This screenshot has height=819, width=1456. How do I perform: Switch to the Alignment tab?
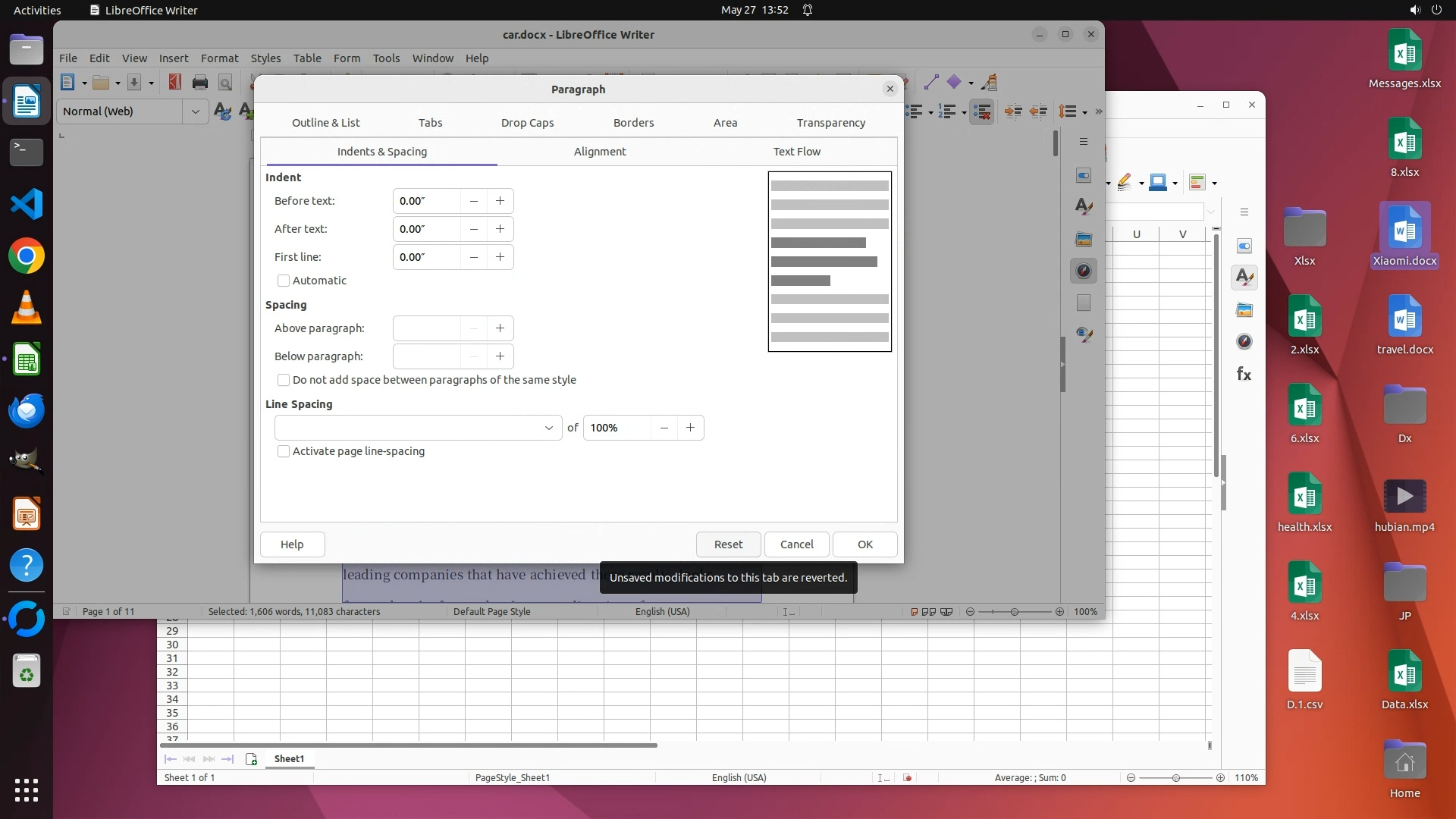point(599,152)
